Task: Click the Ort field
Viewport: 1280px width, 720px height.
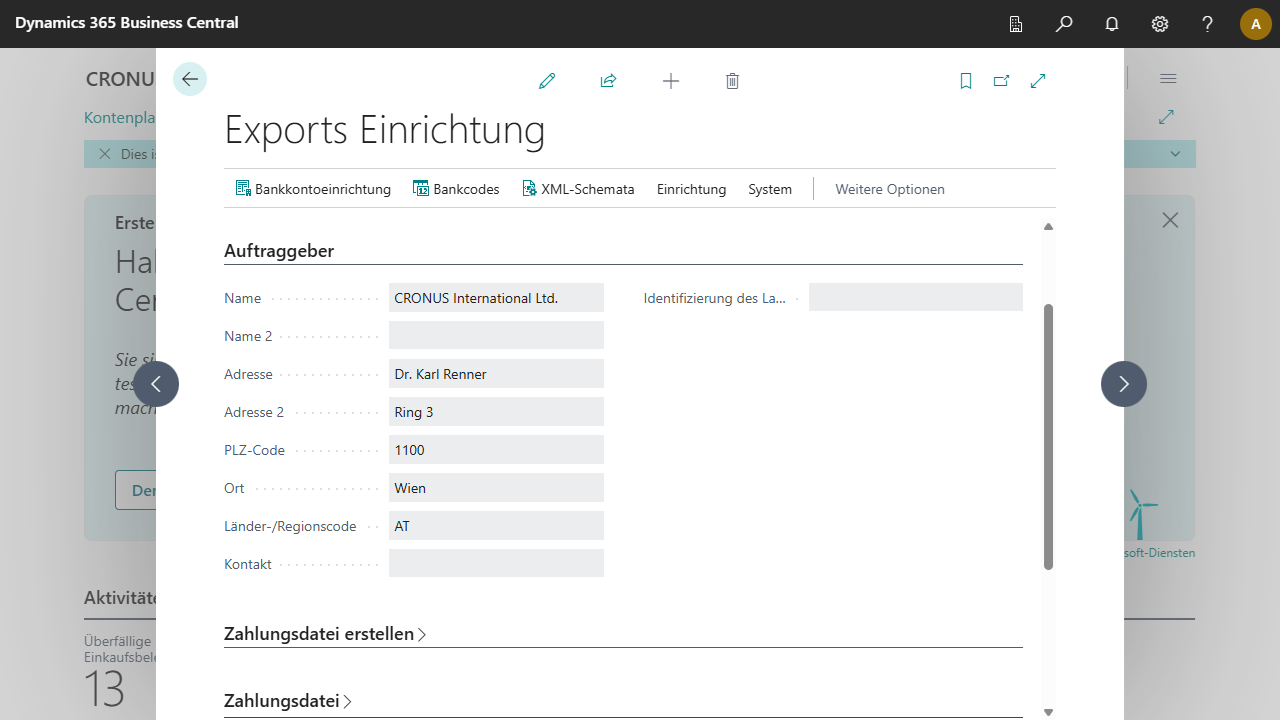Action: [x=496, y=488]
